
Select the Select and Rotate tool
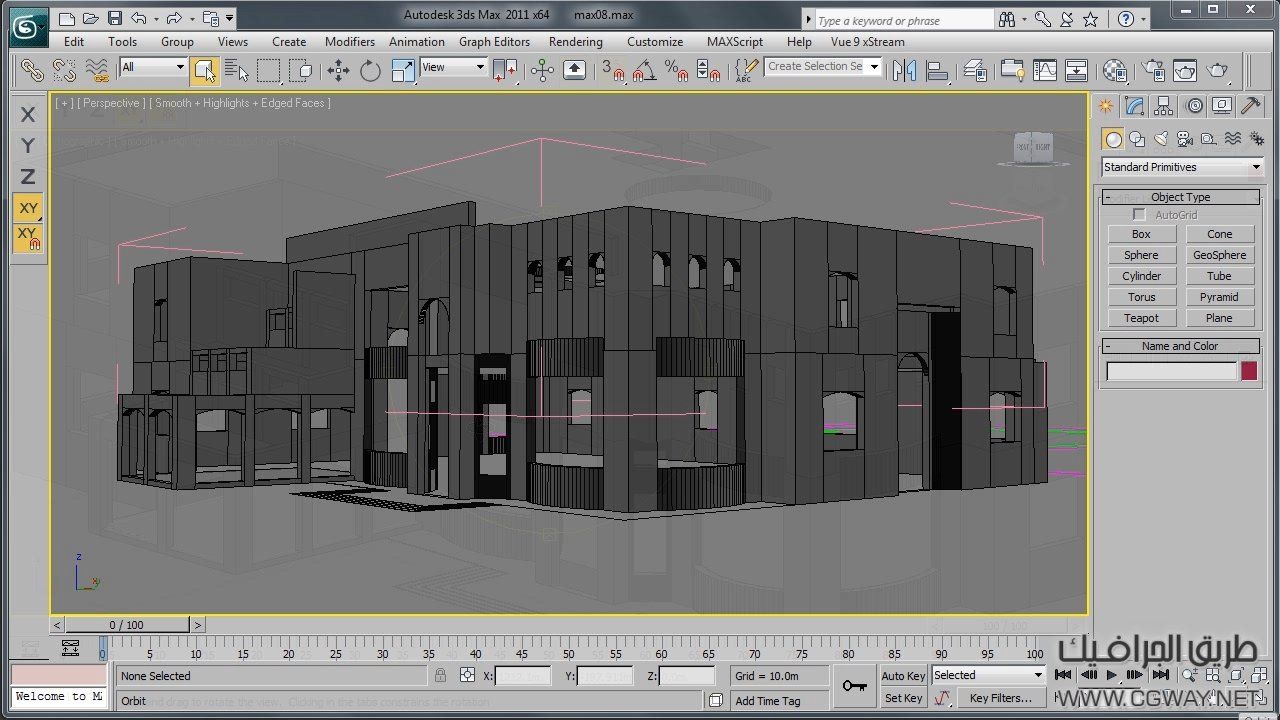click(370, 70)
